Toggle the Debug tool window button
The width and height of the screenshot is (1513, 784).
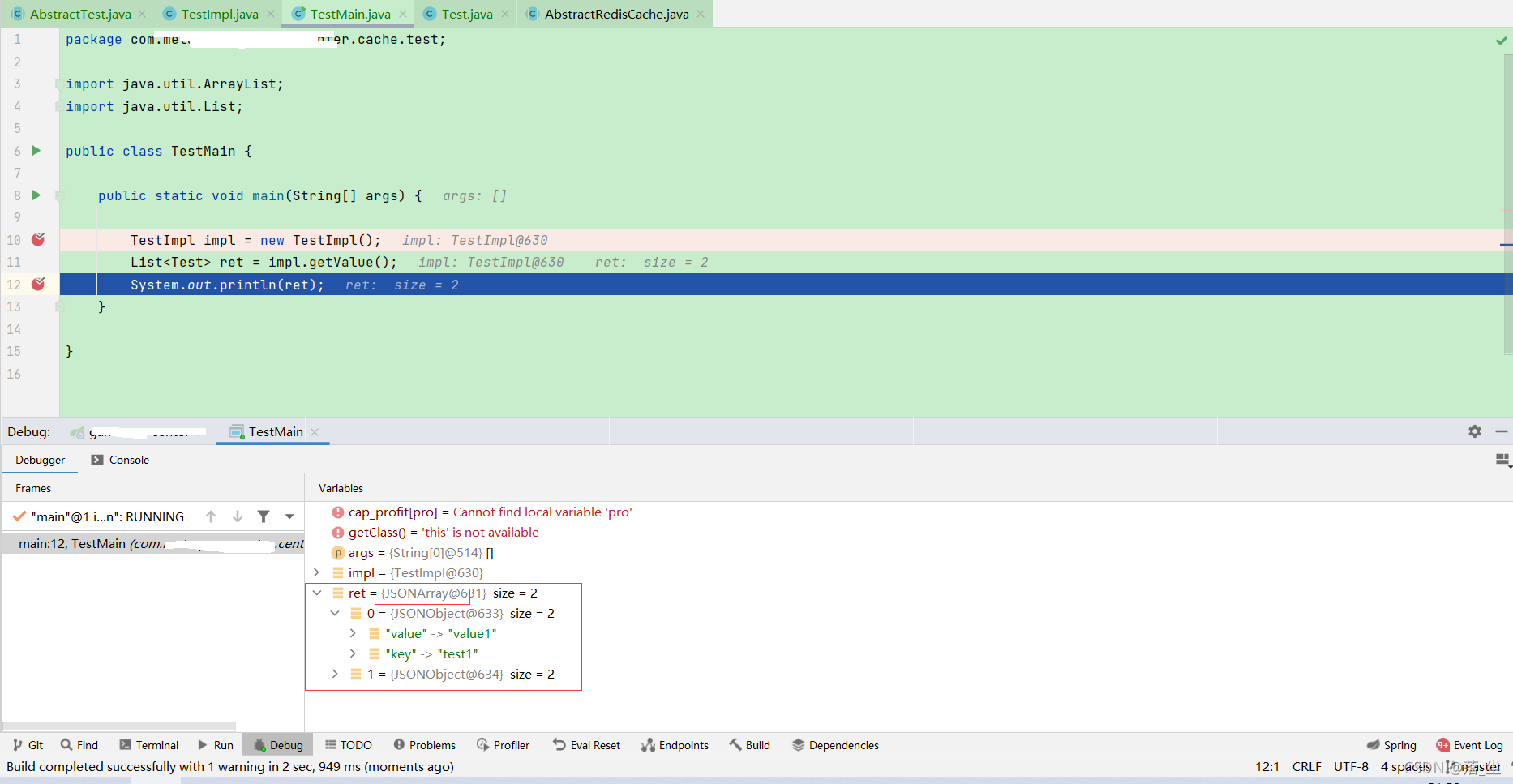tap(277, 745)
